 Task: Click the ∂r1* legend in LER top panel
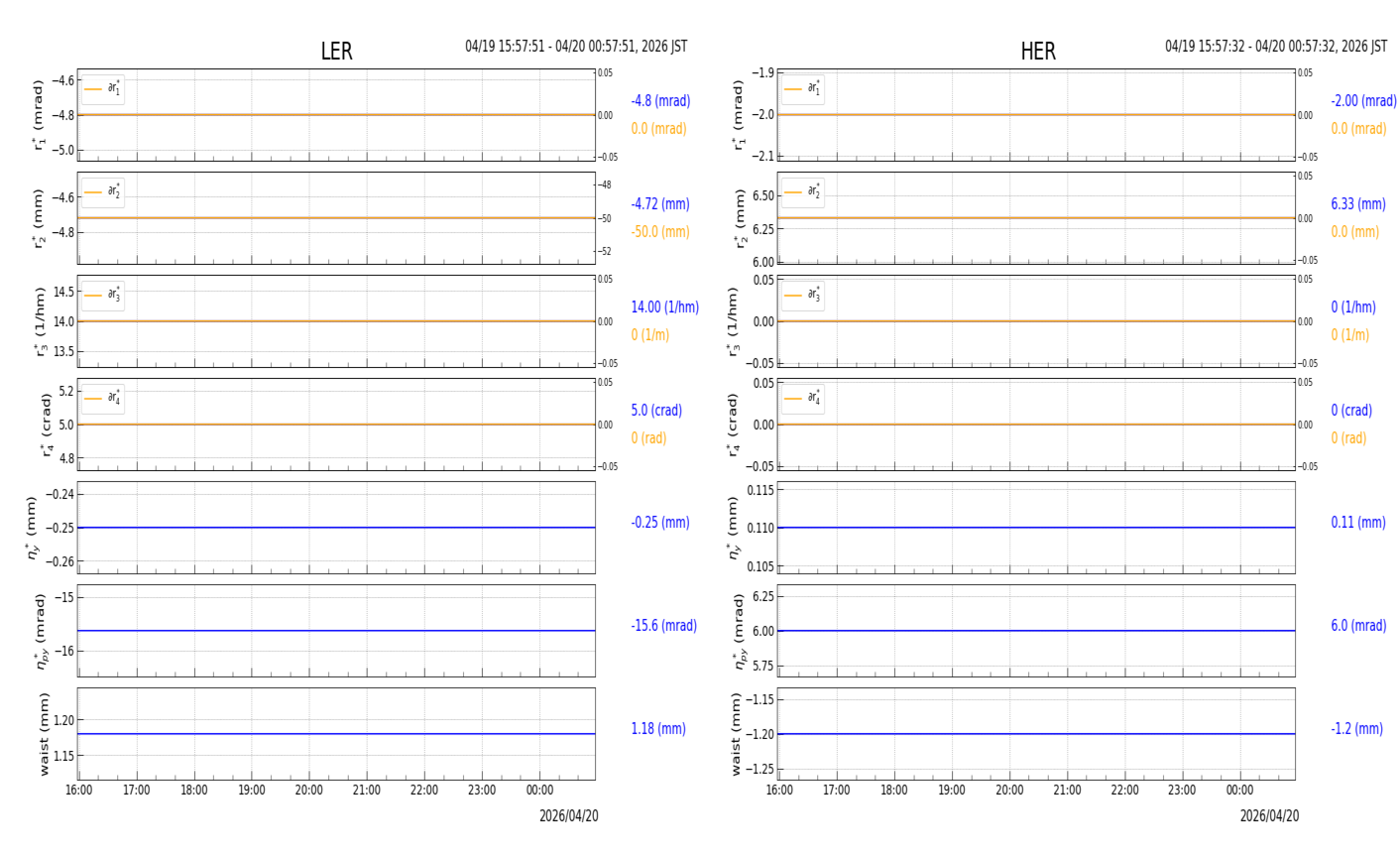(x=103, y=89)
